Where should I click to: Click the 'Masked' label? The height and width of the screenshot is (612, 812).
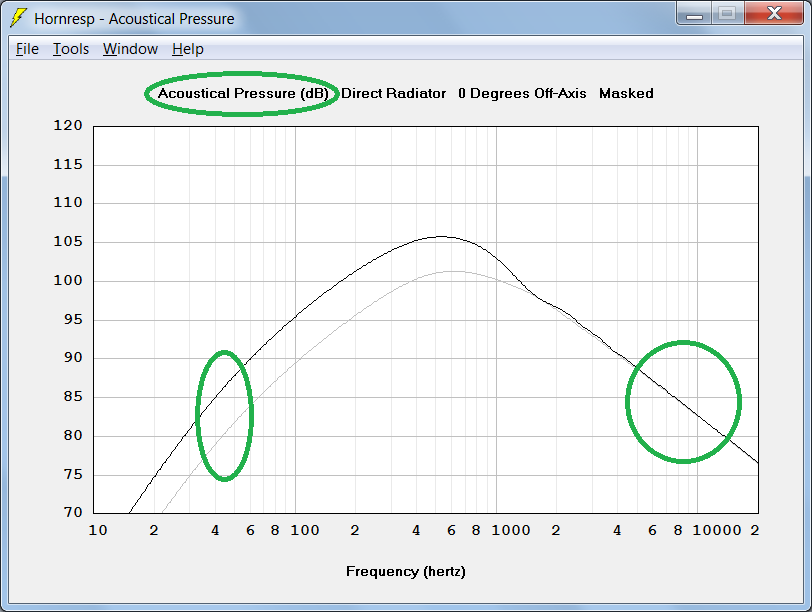[x=626, y=94]
